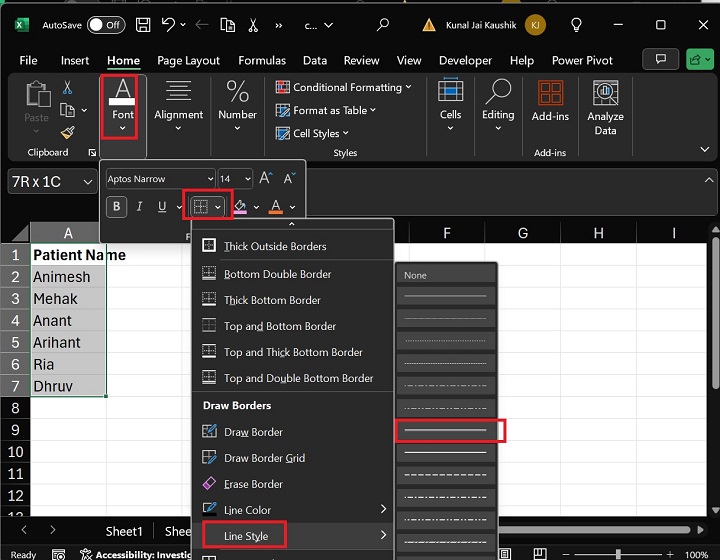Click the Increase Font Size icon
720x560 pixels.
(x=266, y=179)
